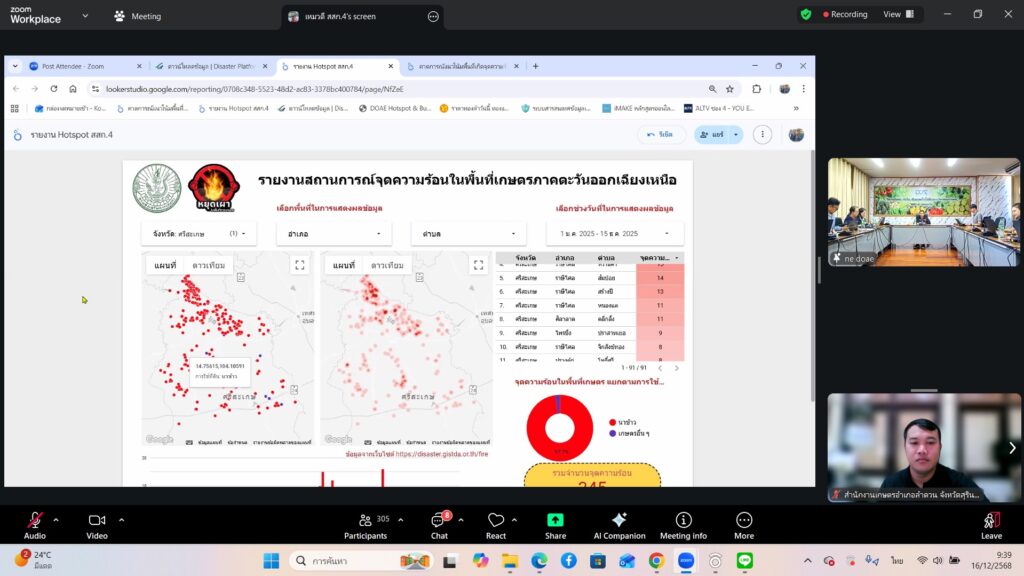Viewport: 1024px width, 576px height.
Task: Open AI Companion
Action: (x=619, y=521)
